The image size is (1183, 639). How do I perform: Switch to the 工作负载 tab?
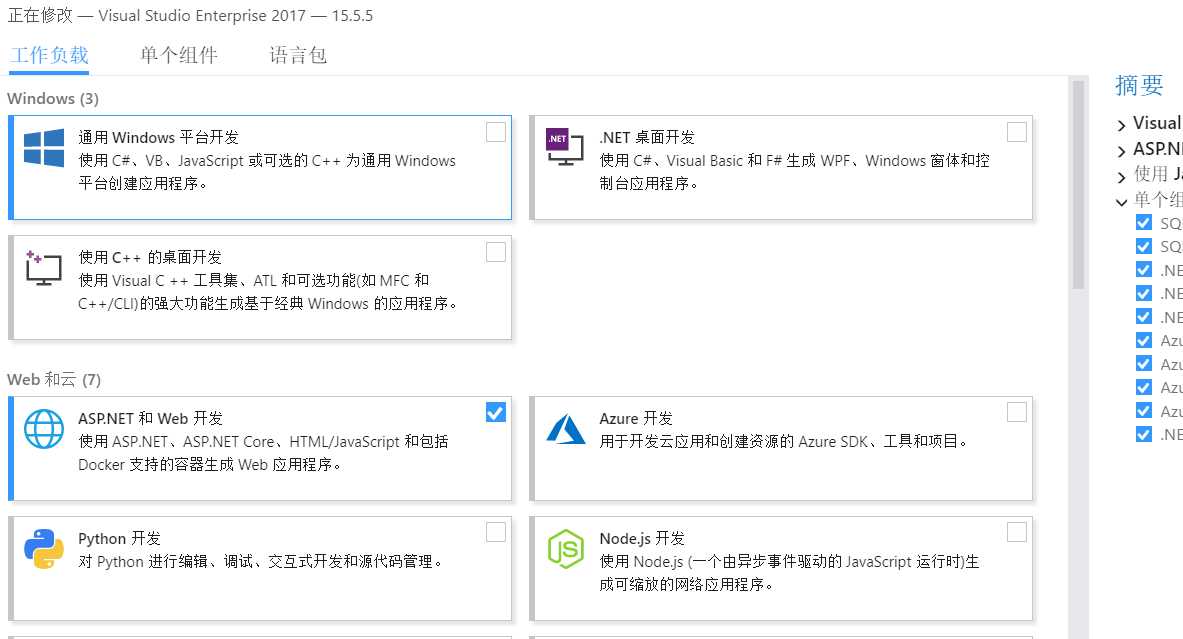click(49, 55)
